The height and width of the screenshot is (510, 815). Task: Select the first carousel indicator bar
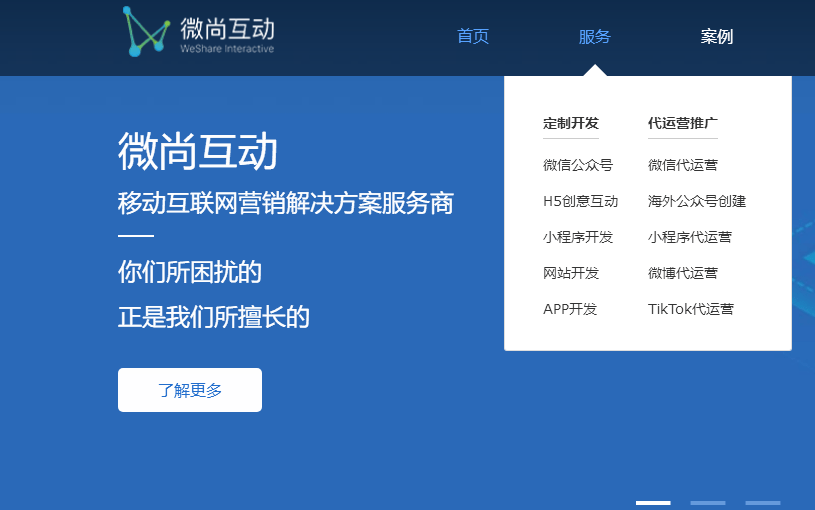(x=653, y=503)
